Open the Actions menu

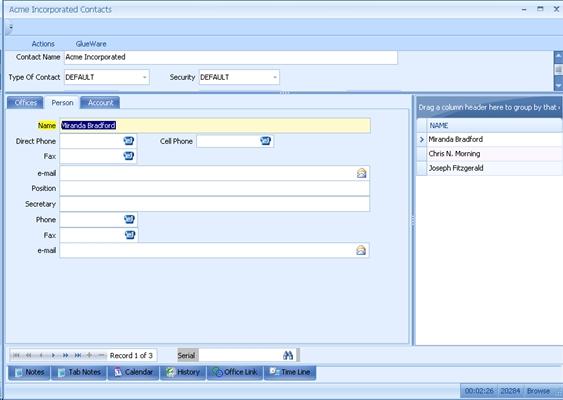(x=43, y=44)
